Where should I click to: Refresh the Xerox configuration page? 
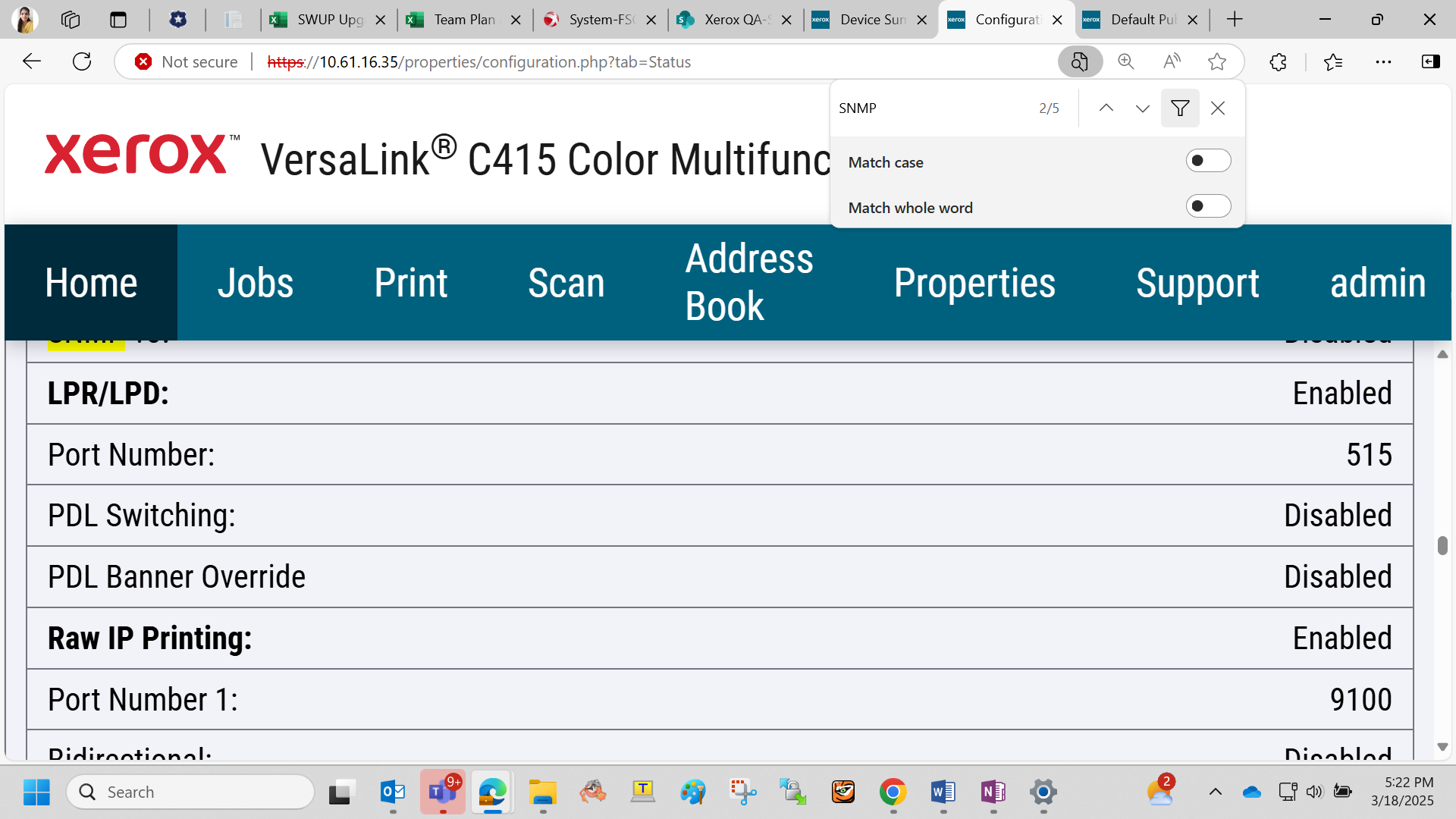[82, 61]
